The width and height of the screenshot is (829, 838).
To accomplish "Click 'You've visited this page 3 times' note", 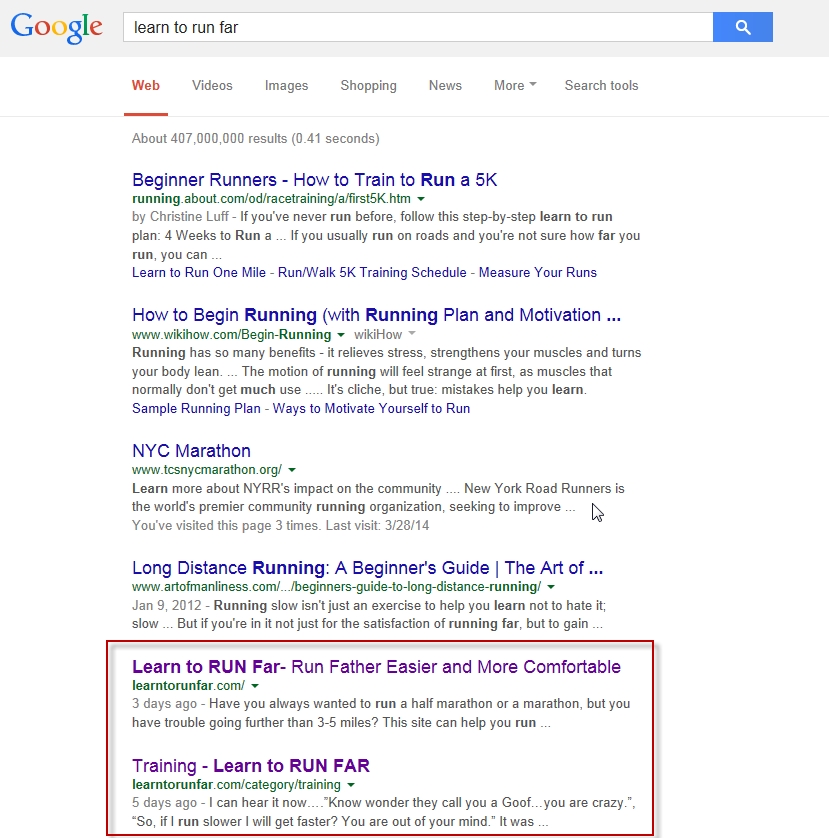I will [280, 525].
